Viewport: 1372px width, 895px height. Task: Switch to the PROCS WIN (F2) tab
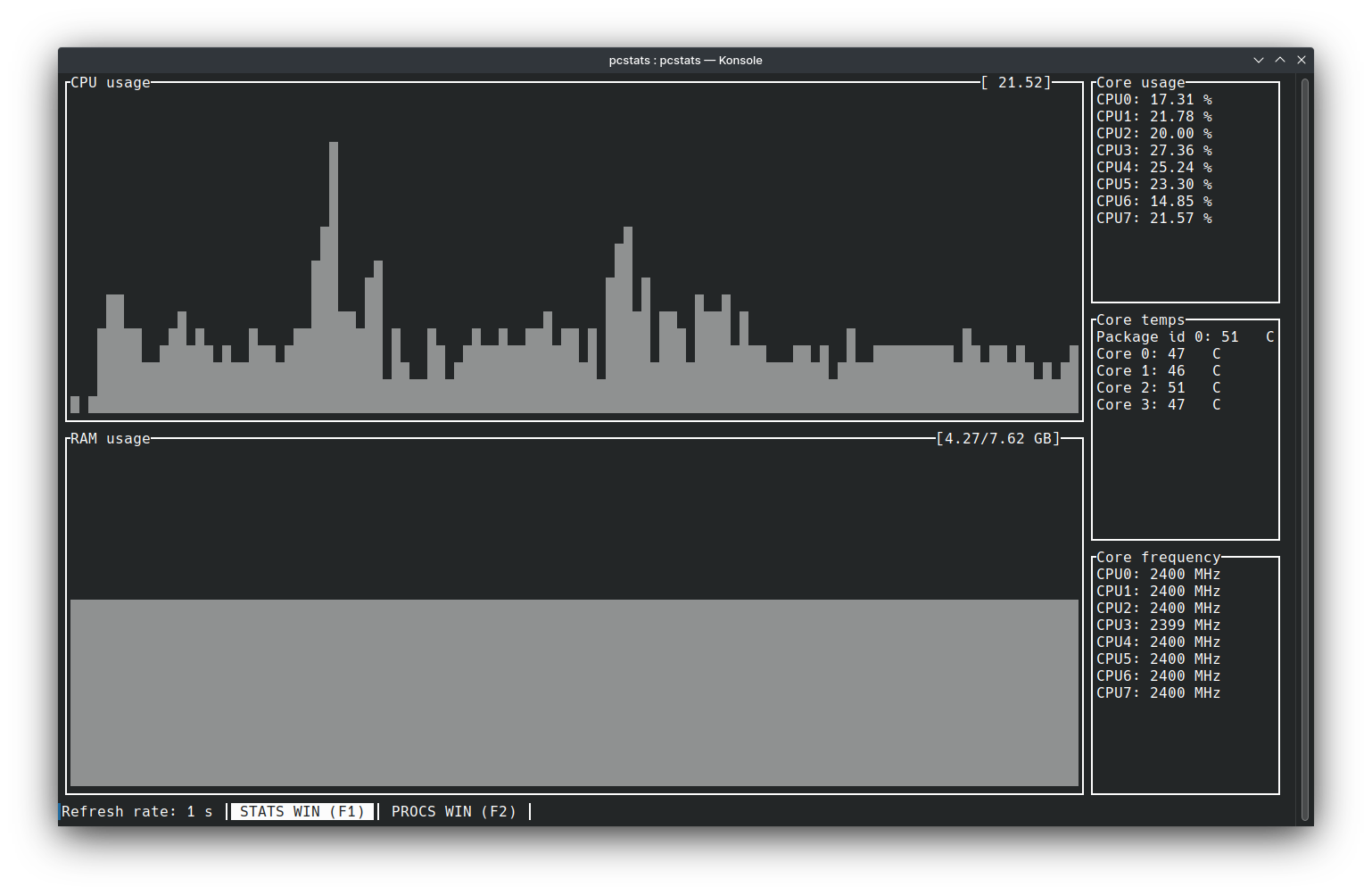pos(453,811)
